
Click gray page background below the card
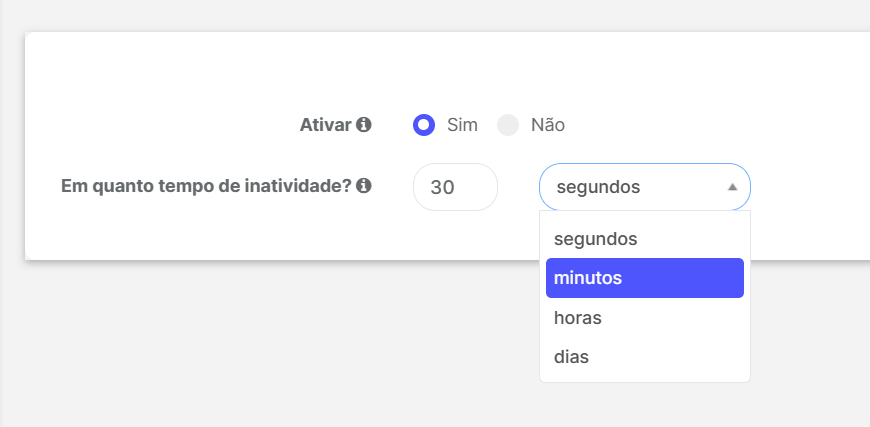[277, 344]
